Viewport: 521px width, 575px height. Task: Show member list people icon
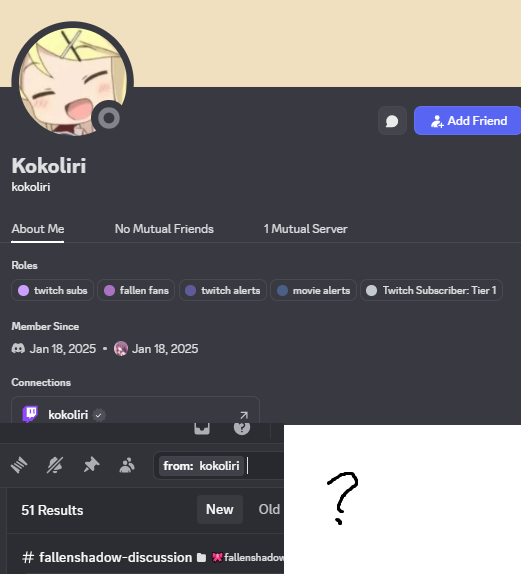127,465
